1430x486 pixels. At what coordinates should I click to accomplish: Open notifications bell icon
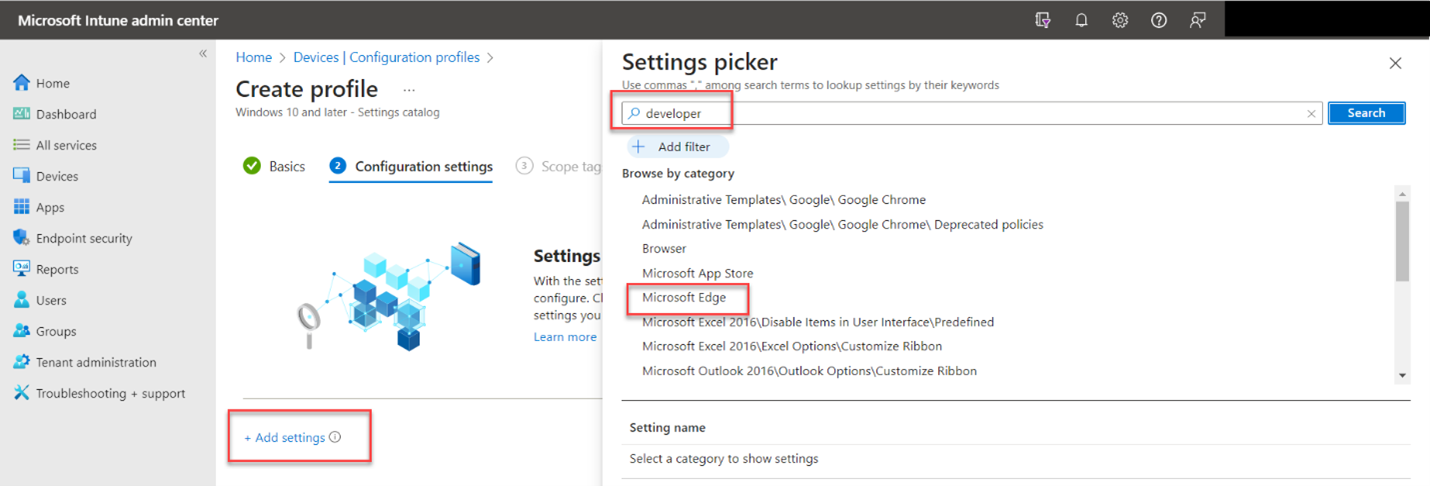[1081, 20]
